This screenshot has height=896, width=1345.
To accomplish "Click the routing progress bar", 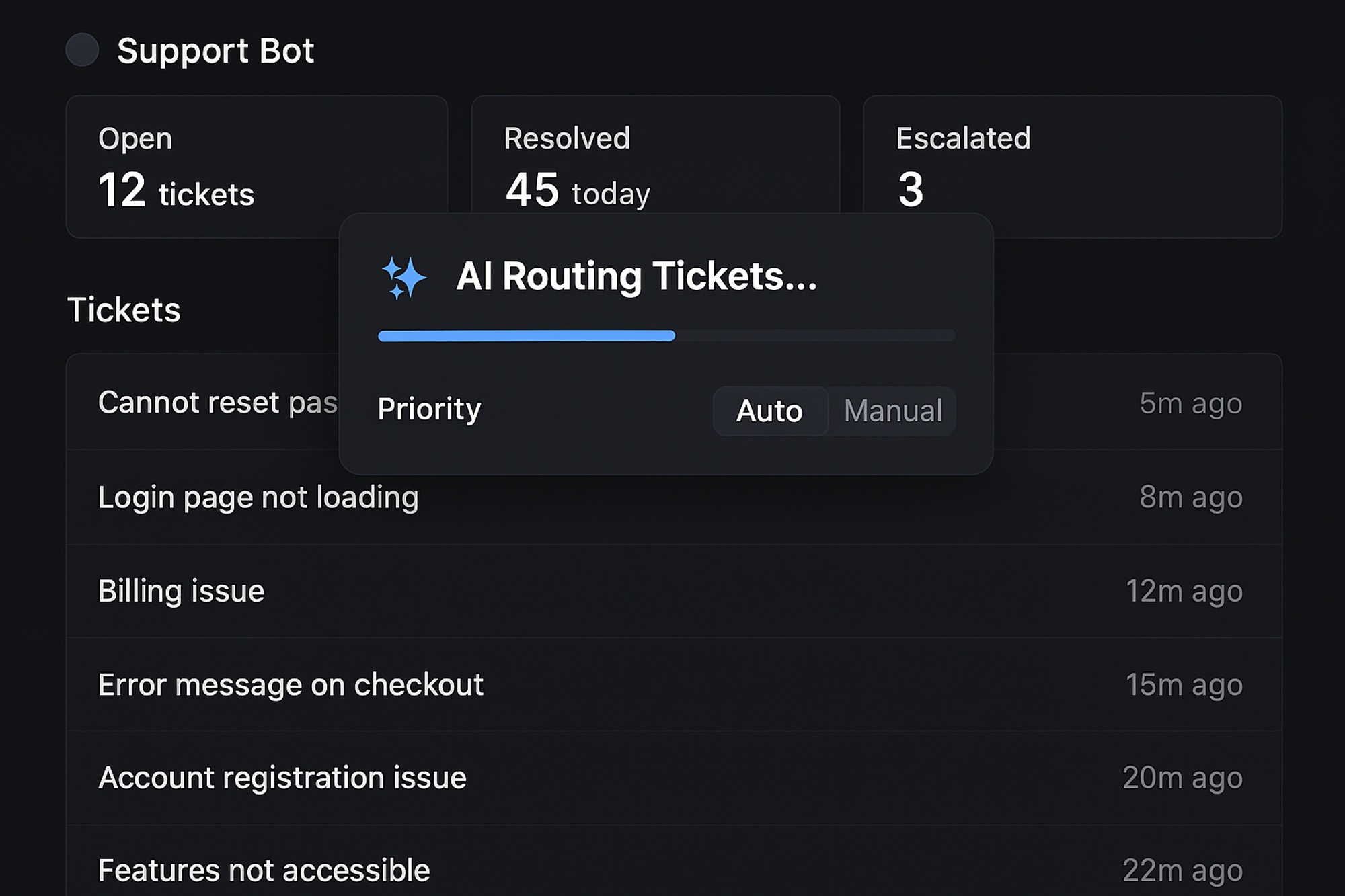I will coord(666,335).
